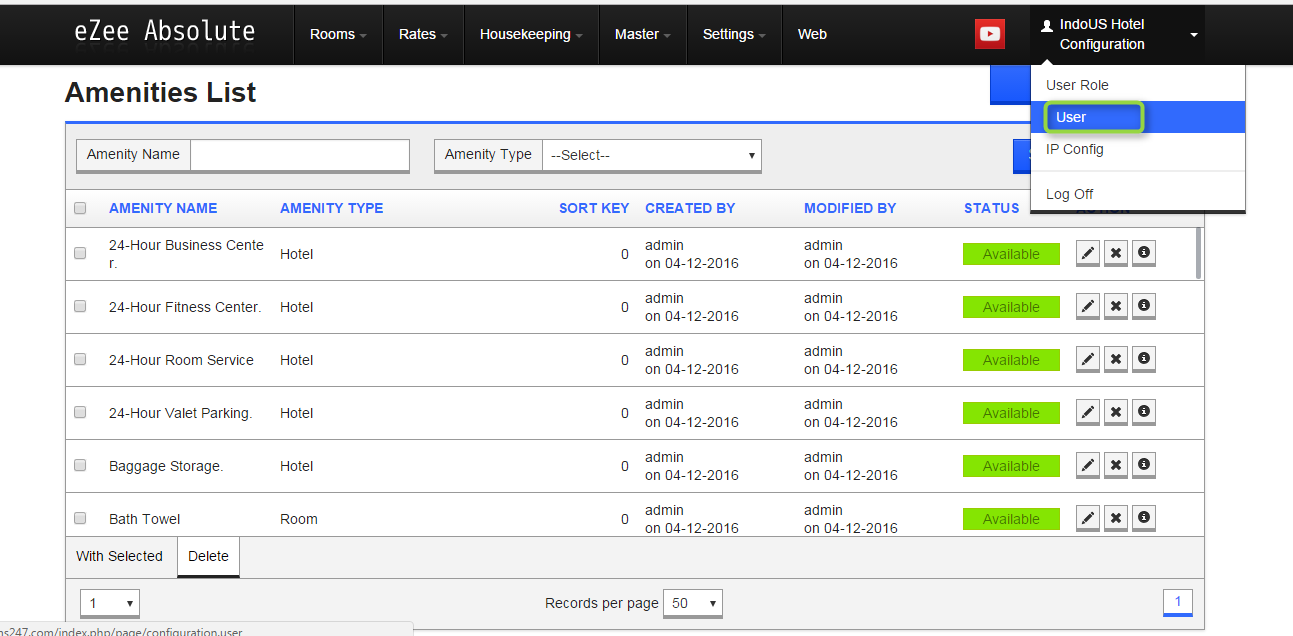Toggle Available status for Bath Towel
The height and width of the screenshot is (636, 1293).
(1011, 519)
